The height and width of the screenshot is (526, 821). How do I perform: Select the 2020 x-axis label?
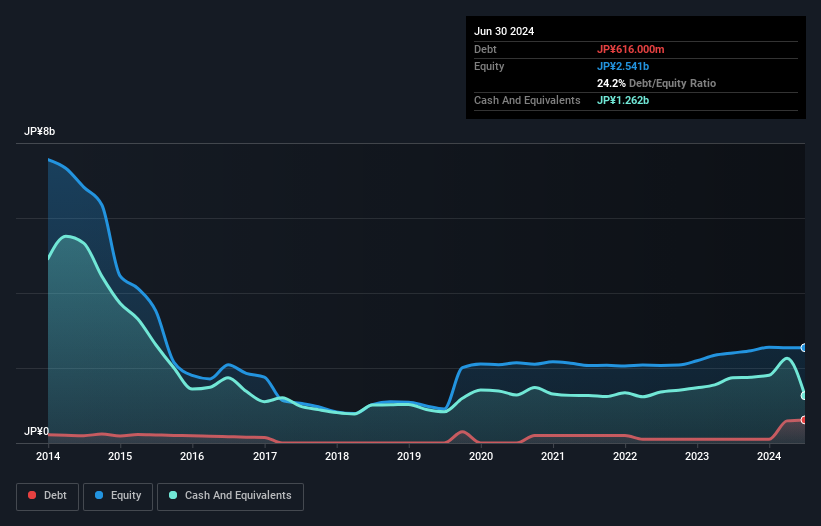[481, 456]
